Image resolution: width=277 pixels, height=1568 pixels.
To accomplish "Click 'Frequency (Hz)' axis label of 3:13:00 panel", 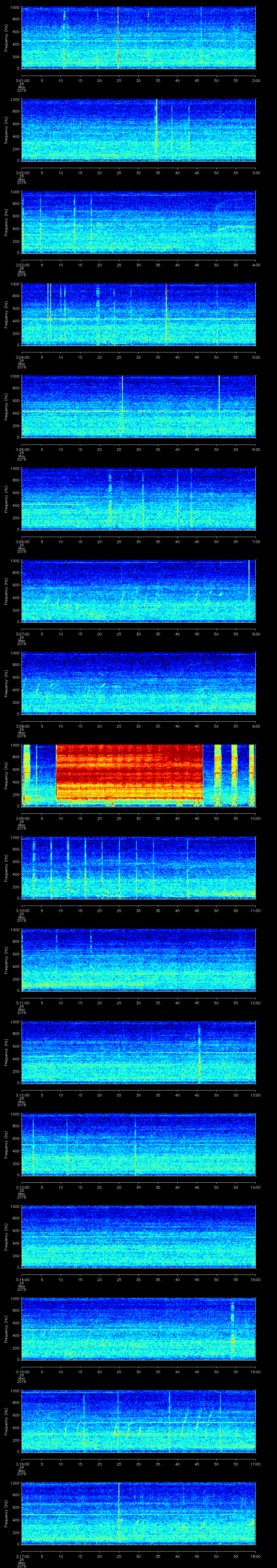I will pyautogui.click(x=6, y=1144).
